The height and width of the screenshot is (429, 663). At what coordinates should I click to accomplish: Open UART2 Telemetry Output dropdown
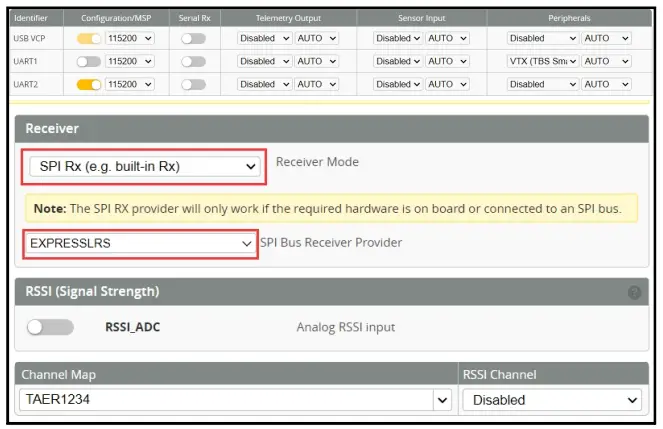point(265,84)
